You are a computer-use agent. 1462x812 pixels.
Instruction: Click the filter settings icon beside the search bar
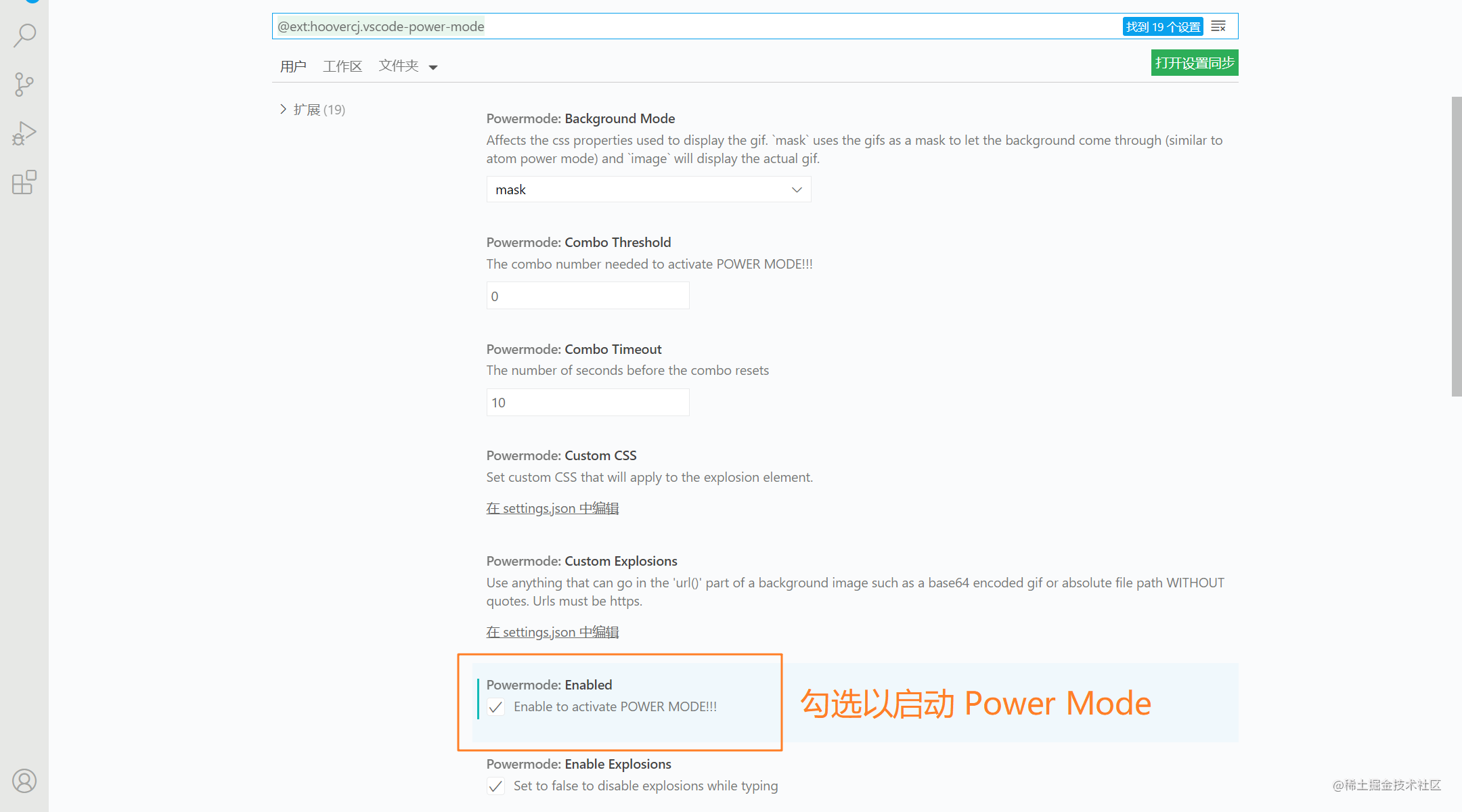tap(1218, 26)
